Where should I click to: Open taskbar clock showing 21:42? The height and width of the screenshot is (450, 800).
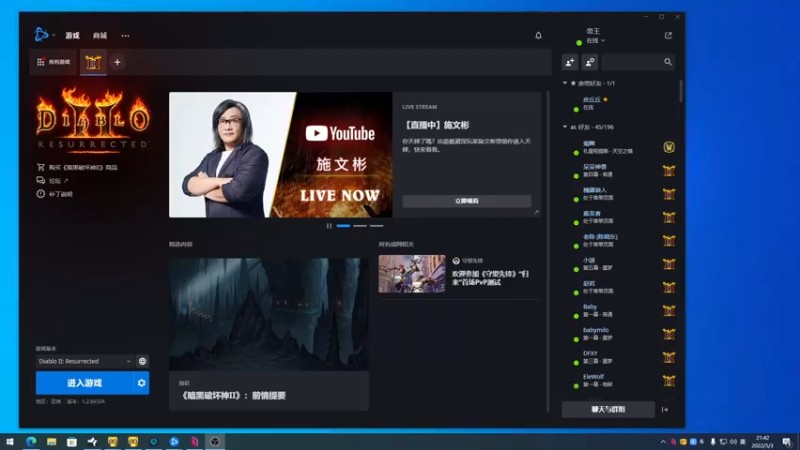[x=762, y=442]
